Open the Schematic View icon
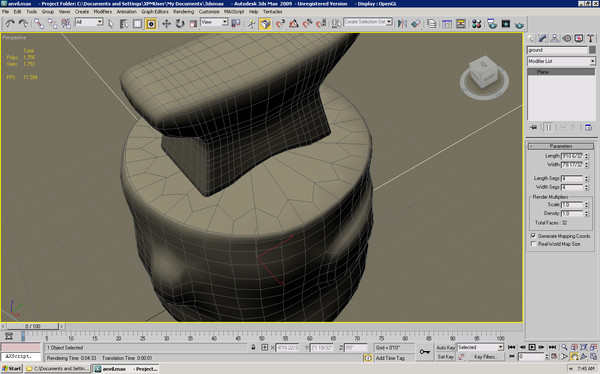The height and width of the screenshot is (374, 600). pos(460,24)
